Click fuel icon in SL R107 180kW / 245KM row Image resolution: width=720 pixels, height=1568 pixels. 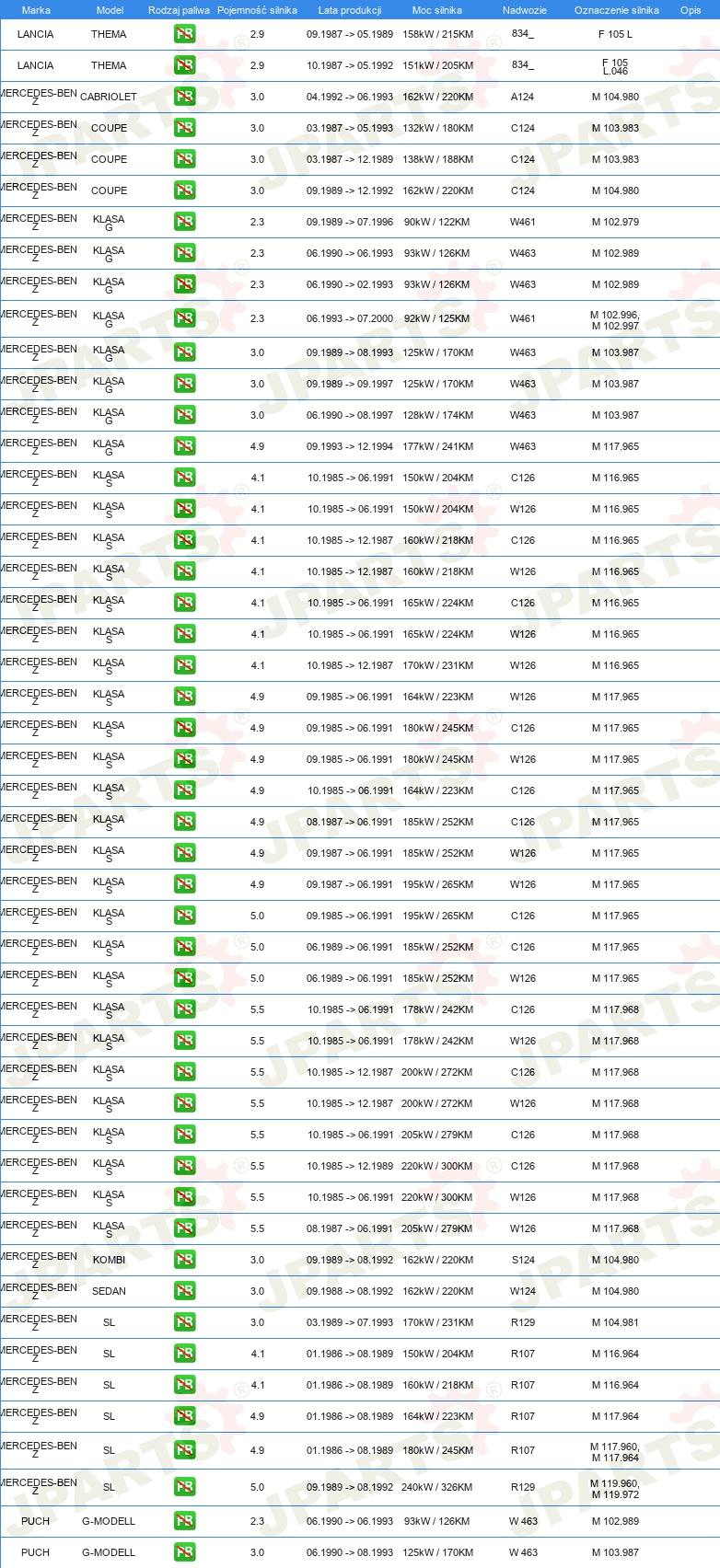pos(184,1450)
